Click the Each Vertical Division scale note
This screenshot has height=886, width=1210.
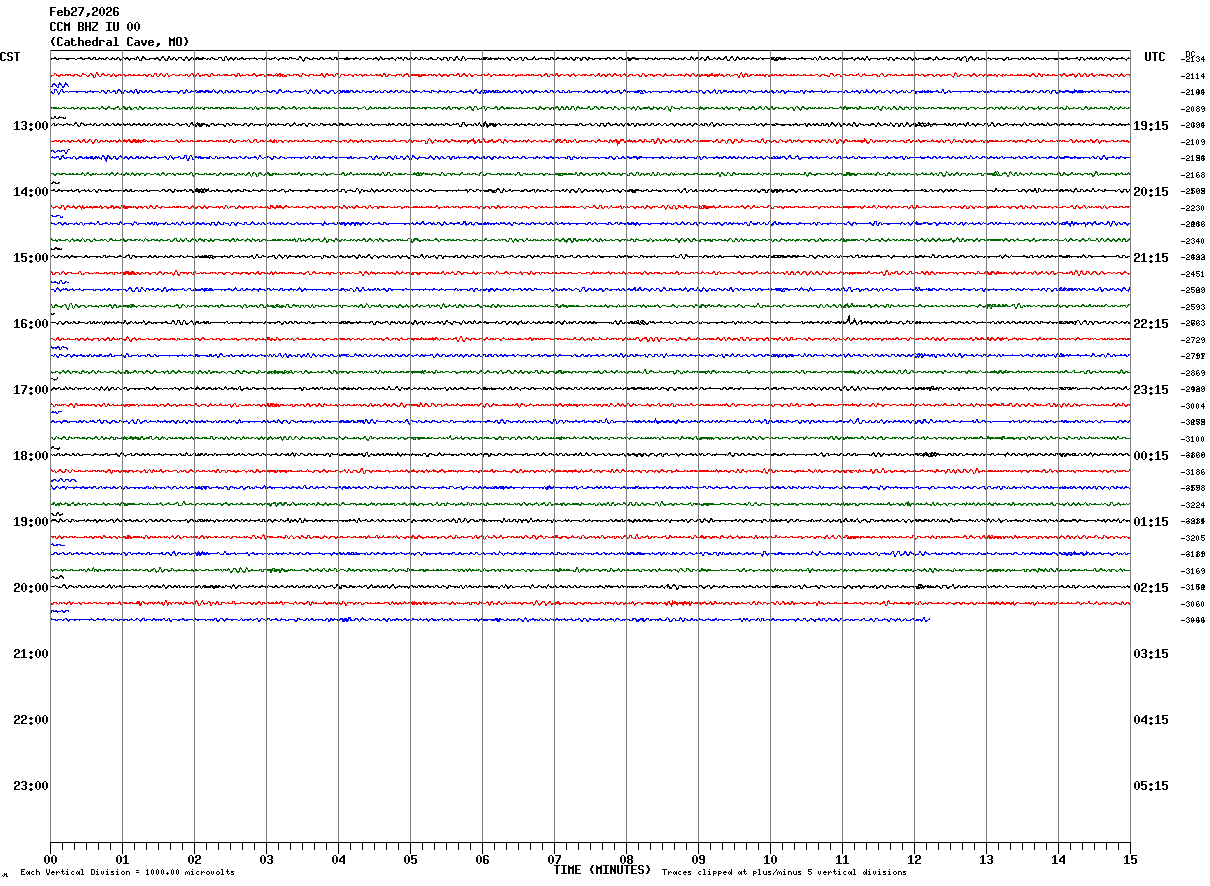pos(127,873)
